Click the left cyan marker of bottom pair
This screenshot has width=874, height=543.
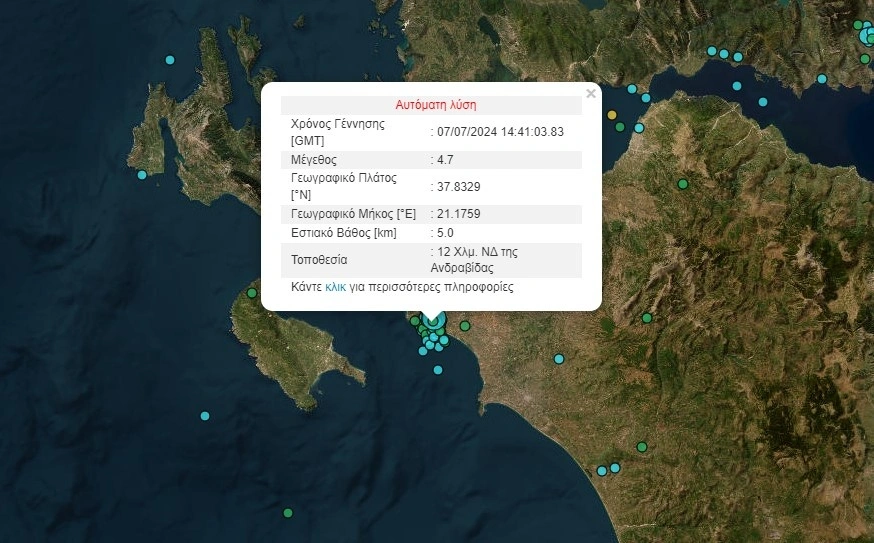[x=602, y=471]
